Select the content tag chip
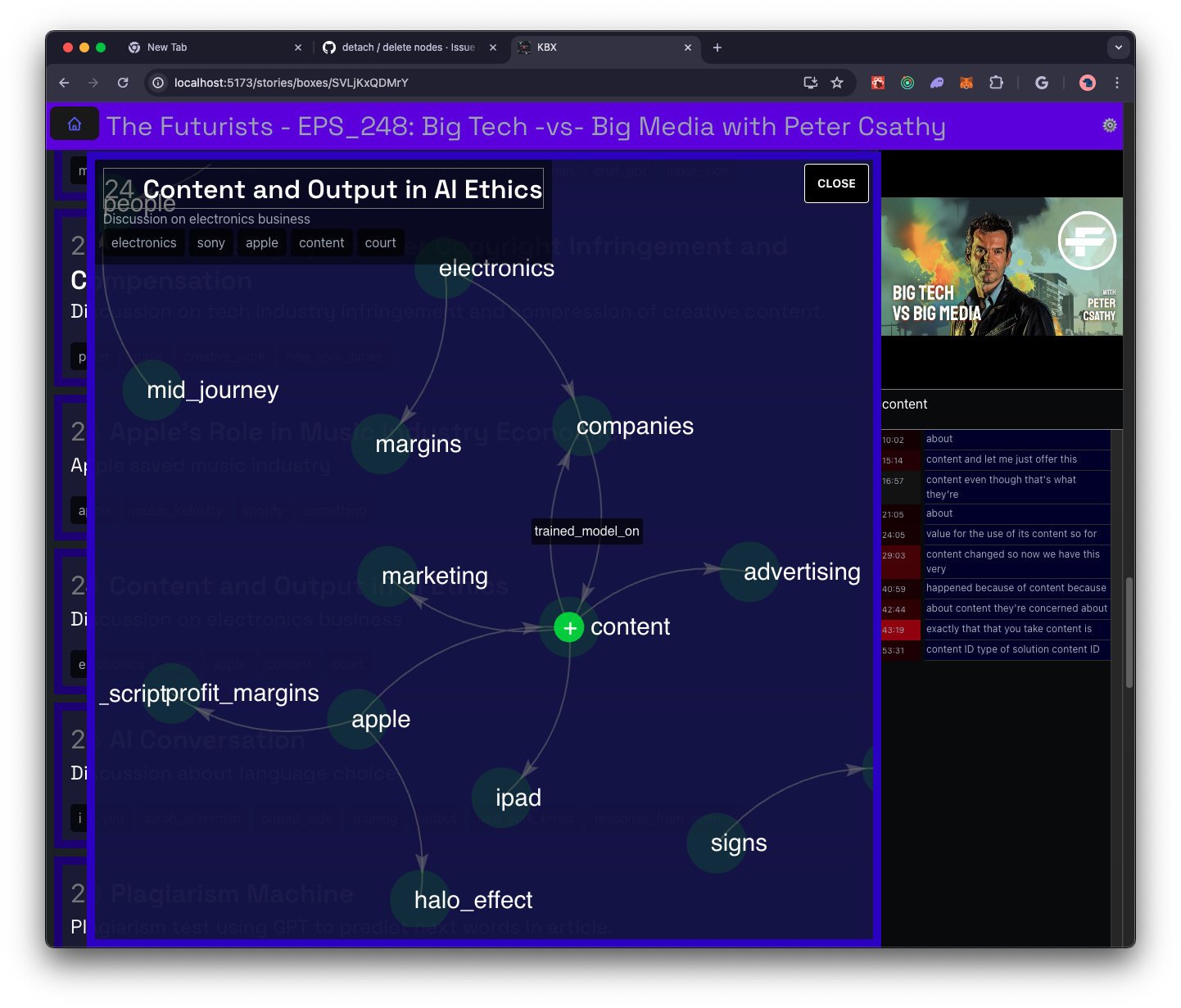Screen dimensions: 1181x1008 [322, 243]
